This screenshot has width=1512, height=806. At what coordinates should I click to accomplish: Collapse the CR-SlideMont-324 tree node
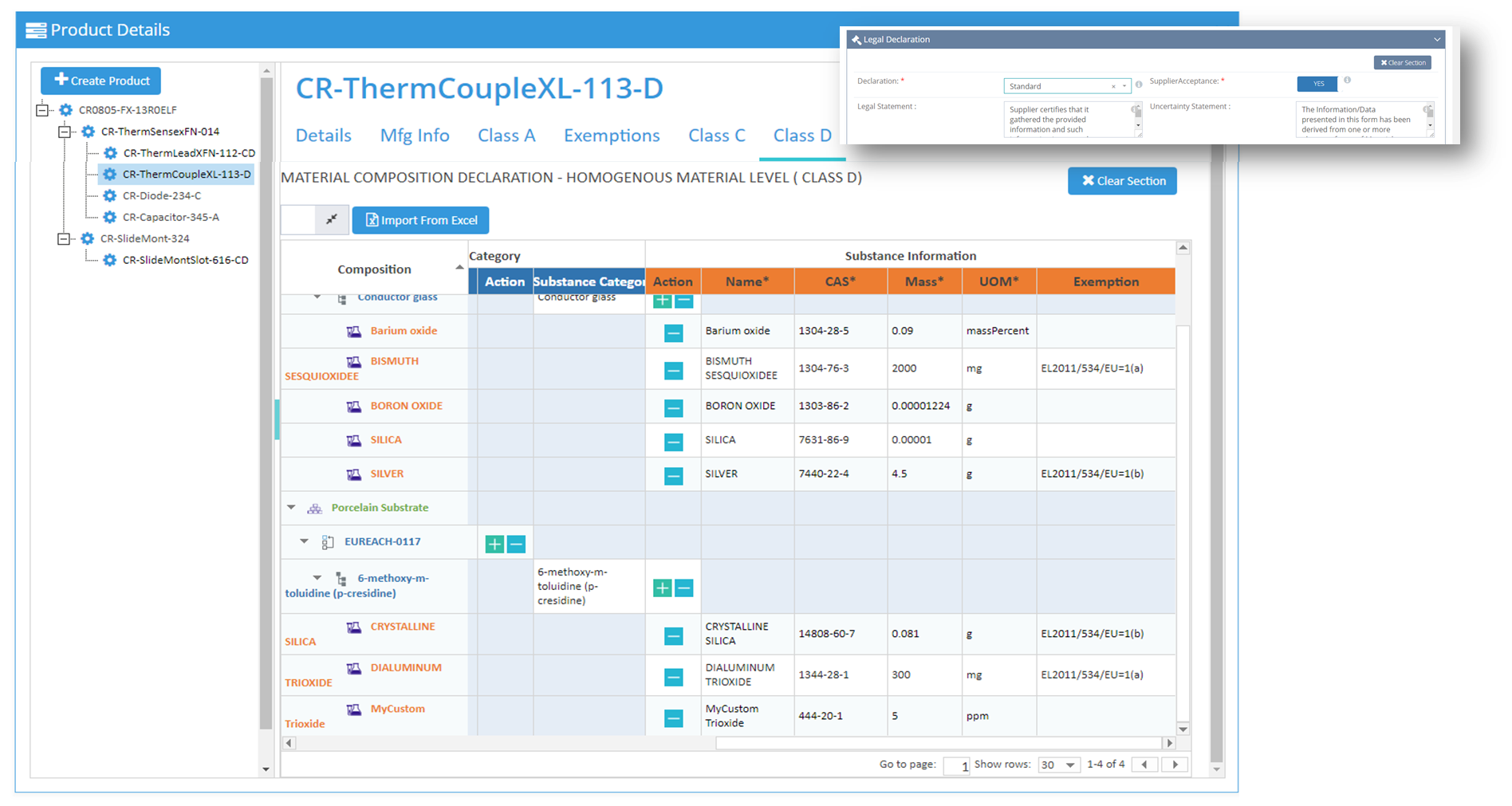point(64,238)
